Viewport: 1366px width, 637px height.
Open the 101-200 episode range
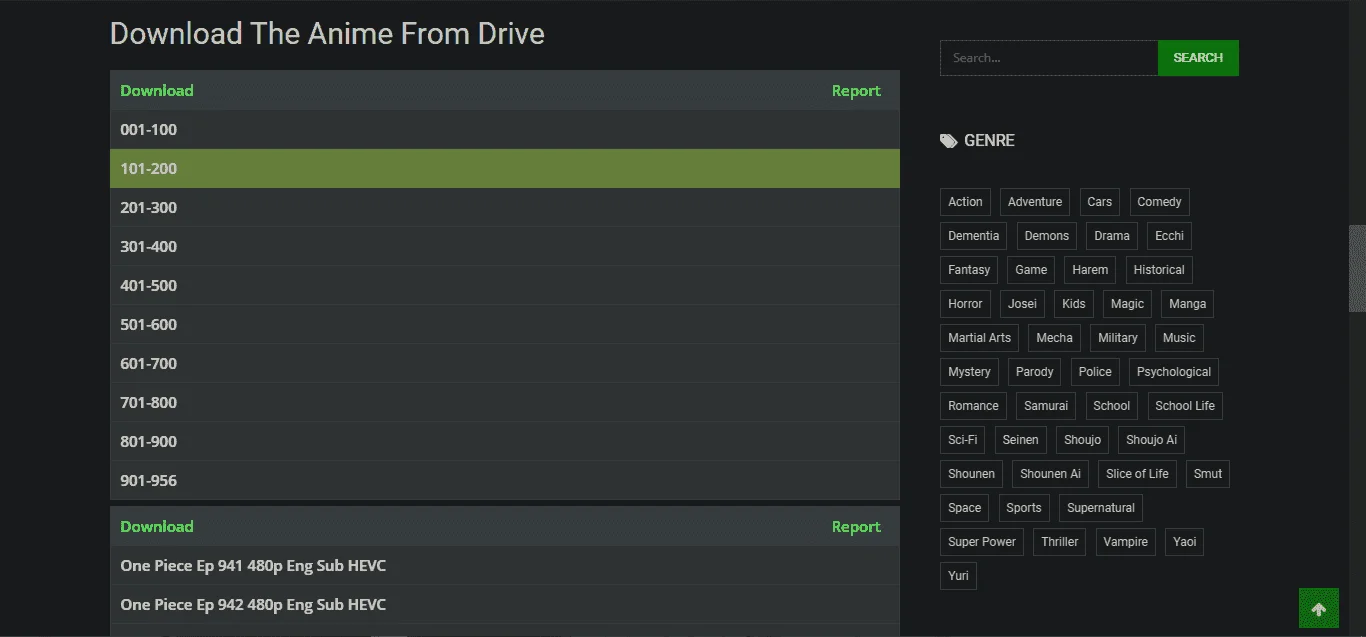505,169
